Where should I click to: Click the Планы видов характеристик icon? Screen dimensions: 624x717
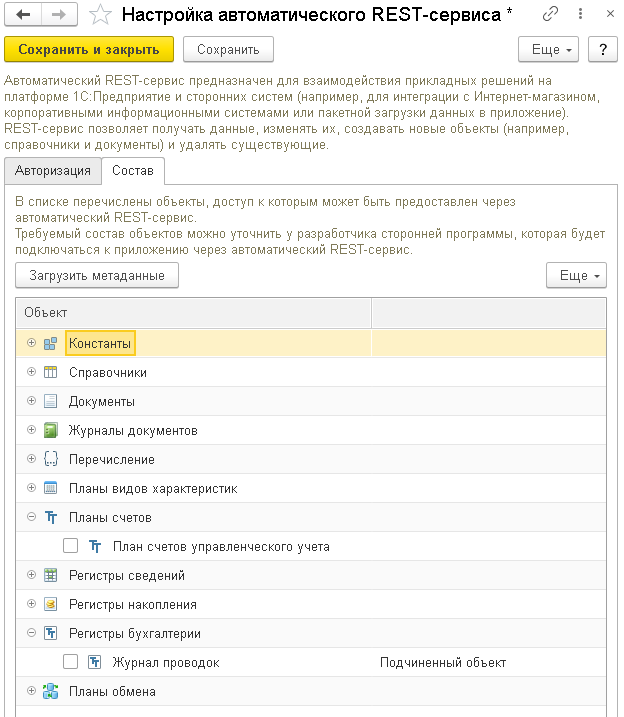coord(50,488)
